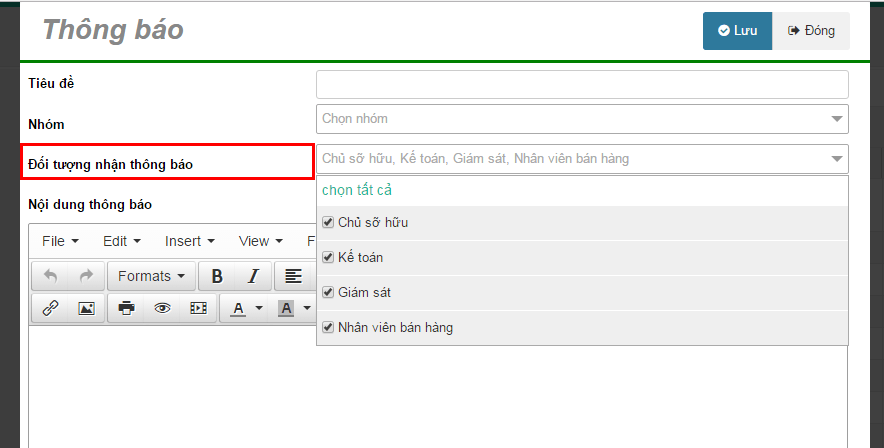Open the File menu in editor

[x=60, y=241]
